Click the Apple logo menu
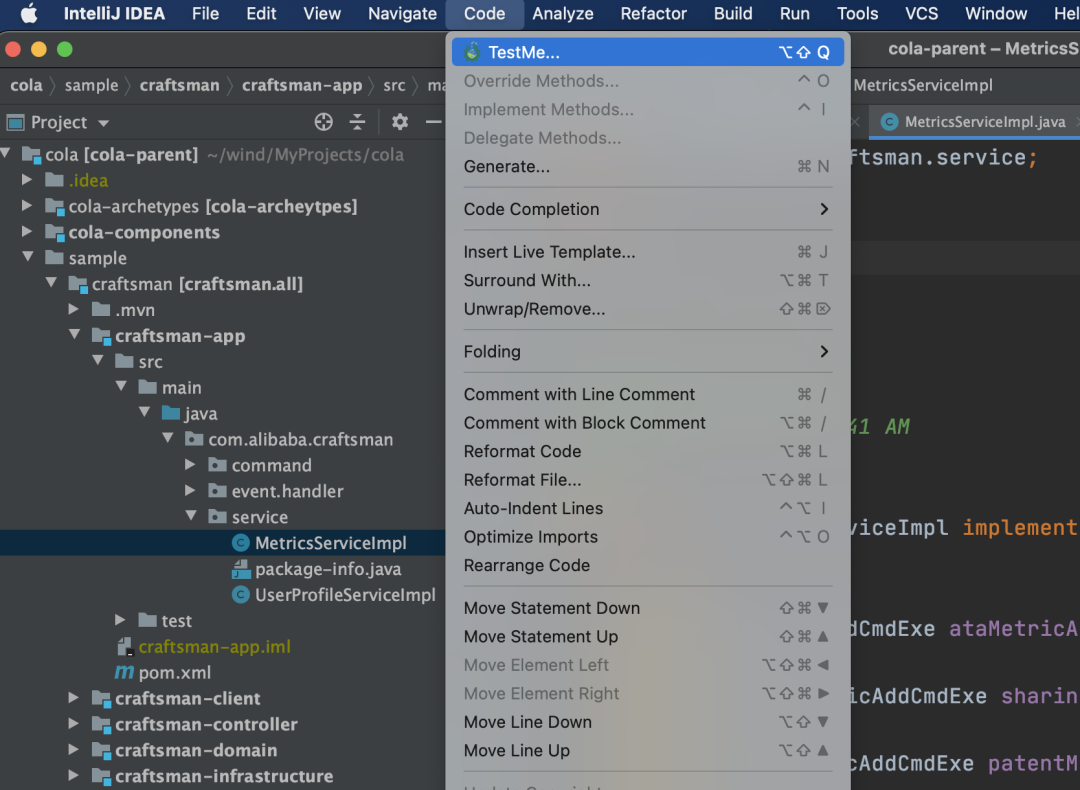 click(x=28, y=14)
